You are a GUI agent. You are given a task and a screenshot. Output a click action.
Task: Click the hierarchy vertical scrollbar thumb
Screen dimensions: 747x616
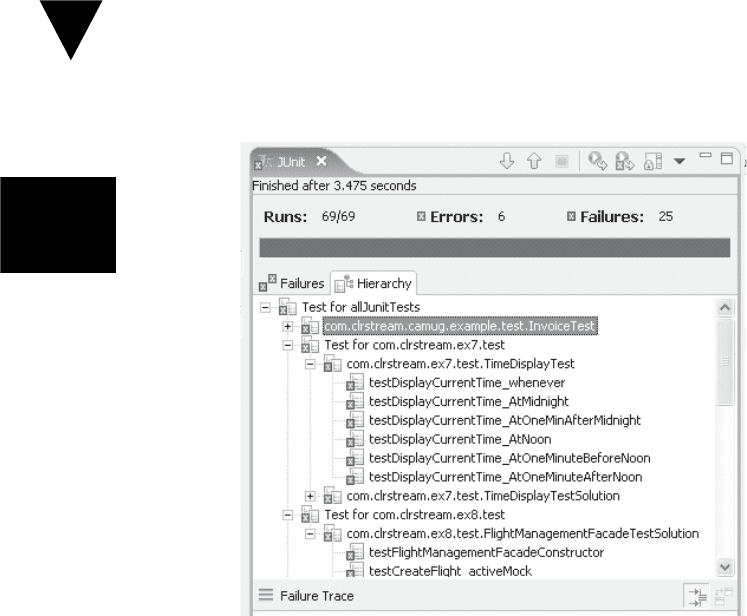coord(725,362)
